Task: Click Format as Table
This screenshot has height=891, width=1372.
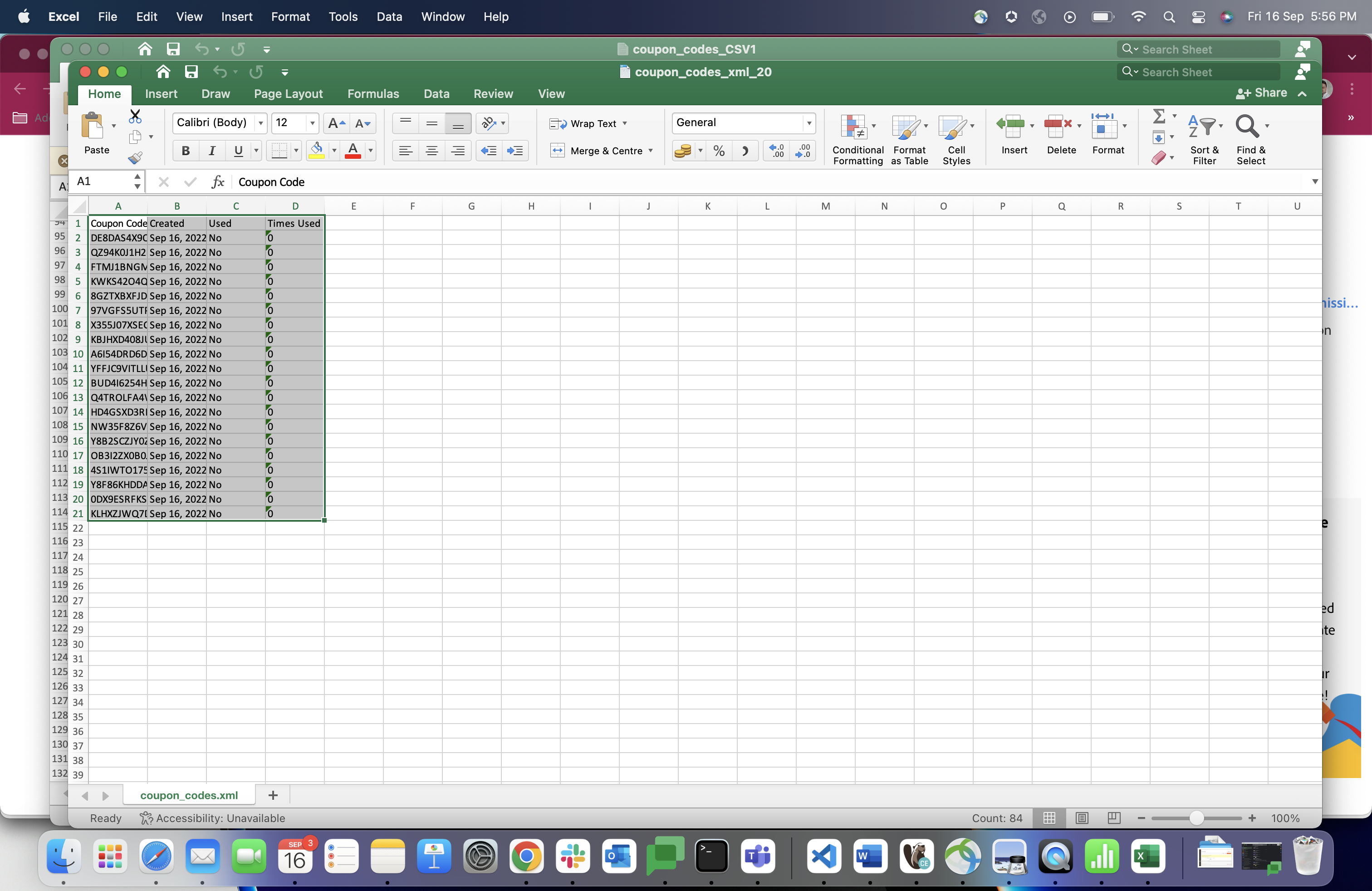Action: point(908,138)
